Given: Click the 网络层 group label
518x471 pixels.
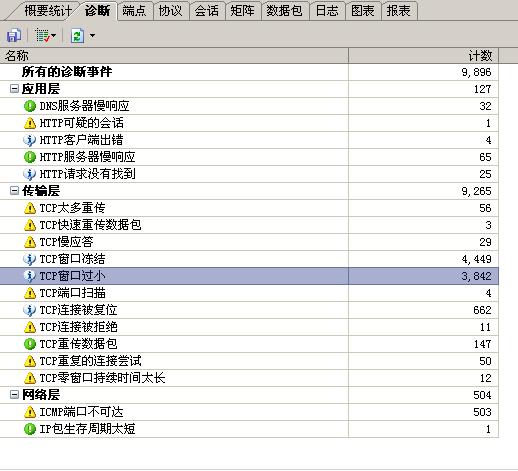Looking at the screenshot, I should [41, 395].
